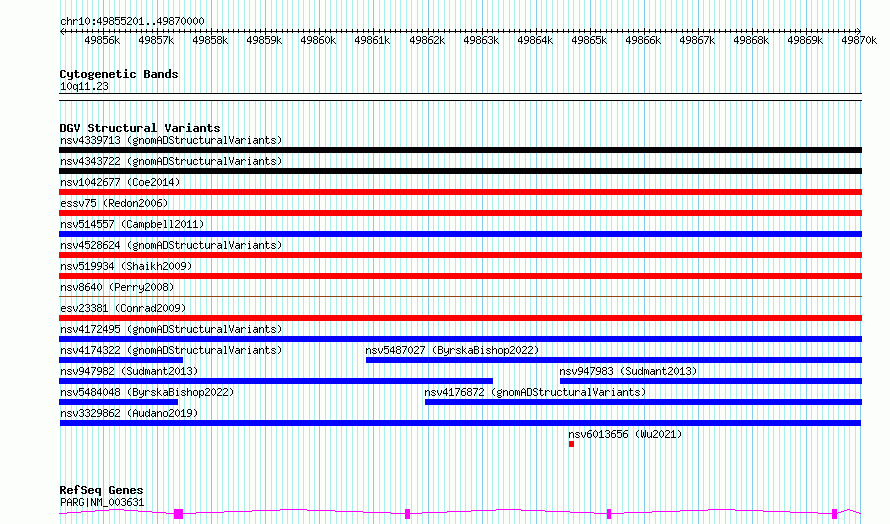The height and width of the screenshot is (524, 890).
Task: Click the 49869k ruler tick label
Action: pos(805,40)
